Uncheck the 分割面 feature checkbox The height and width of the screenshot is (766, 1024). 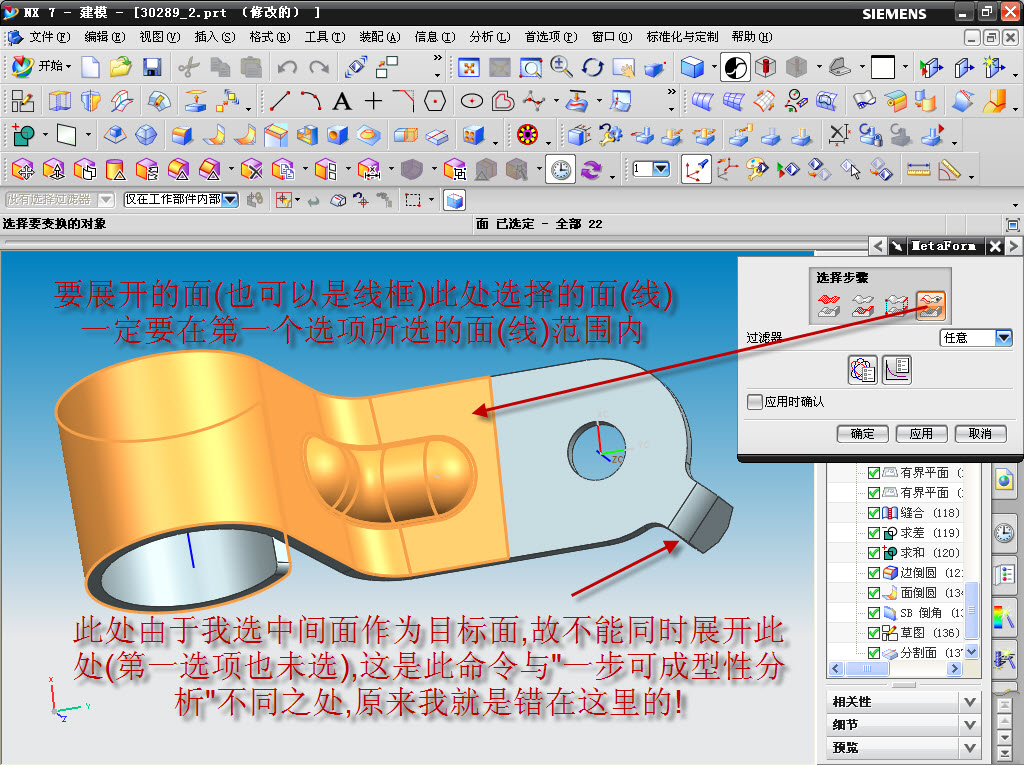[x=874, y=652]
